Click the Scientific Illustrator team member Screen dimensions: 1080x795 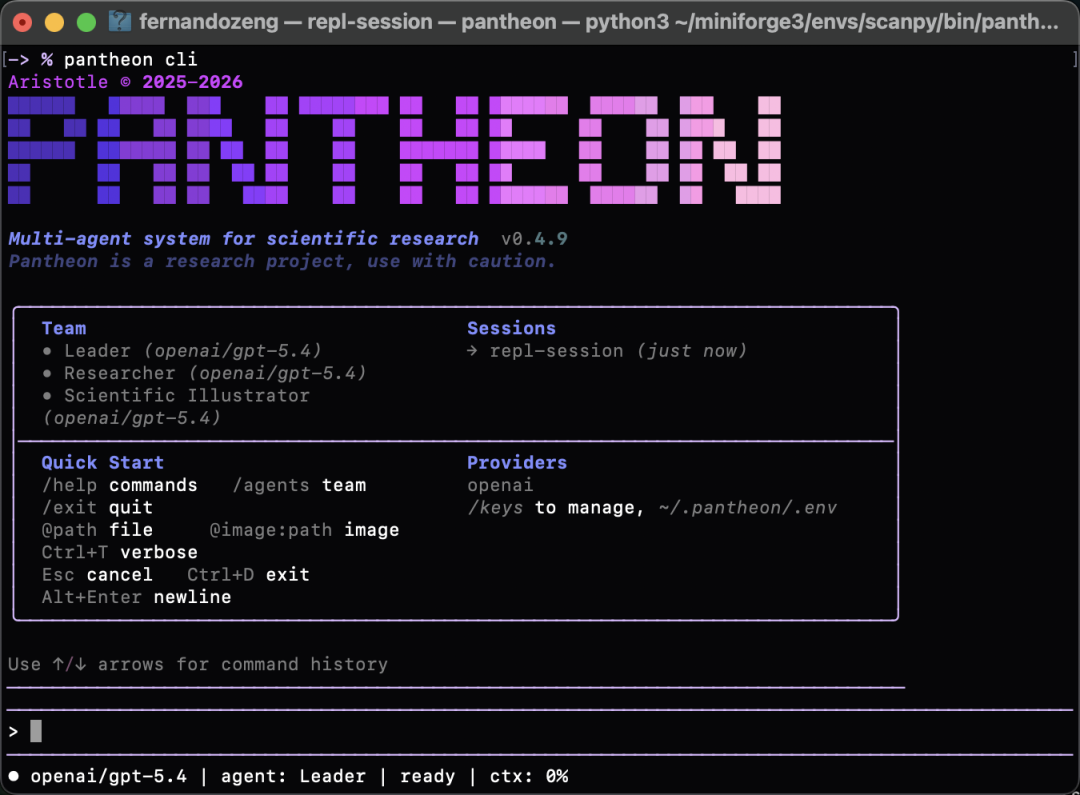(187, 396)
